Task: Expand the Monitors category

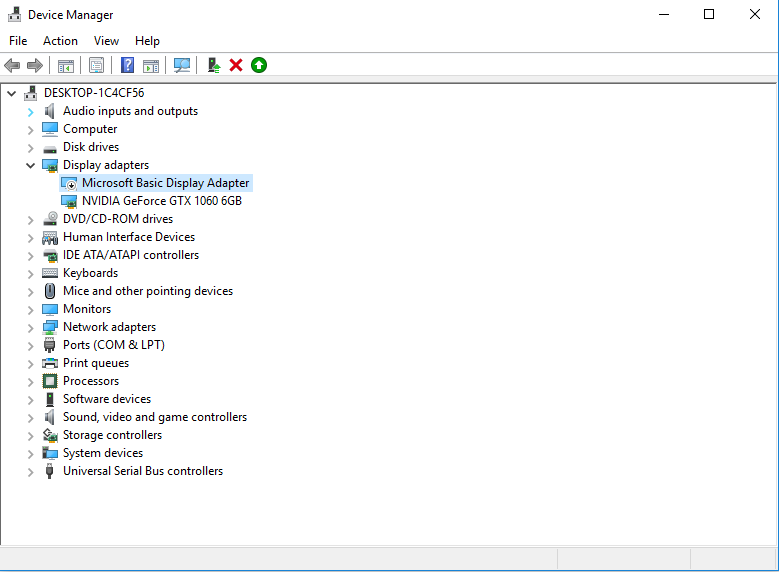Action: click(x=30, y=310)
